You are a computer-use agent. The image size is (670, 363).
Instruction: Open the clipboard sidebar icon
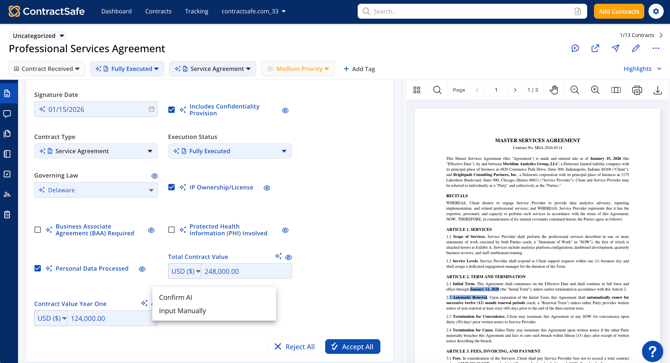[7, 214]
